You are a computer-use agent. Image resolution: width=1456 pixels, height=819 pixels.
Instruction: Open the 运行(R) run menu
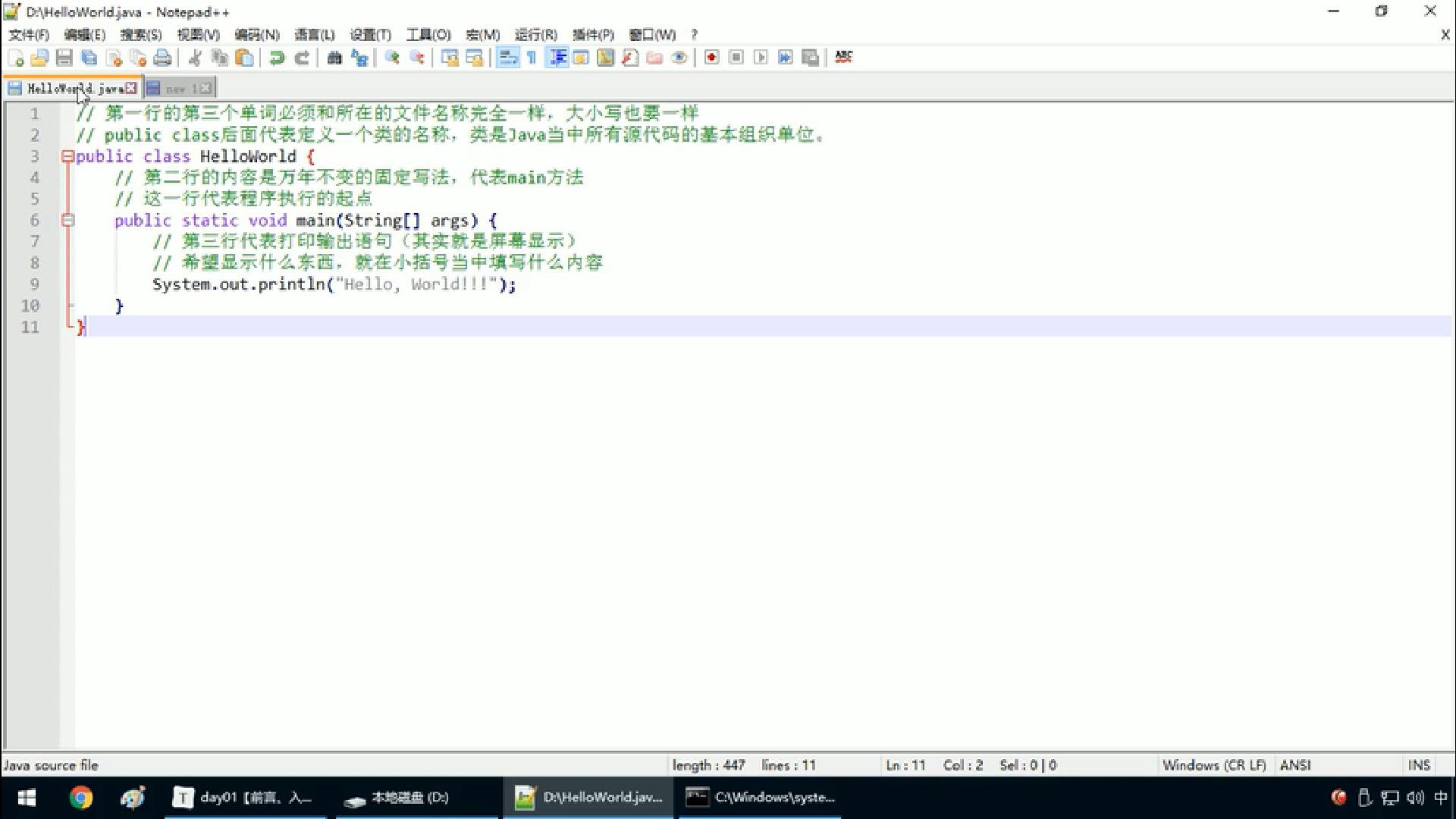click(535, 35)
